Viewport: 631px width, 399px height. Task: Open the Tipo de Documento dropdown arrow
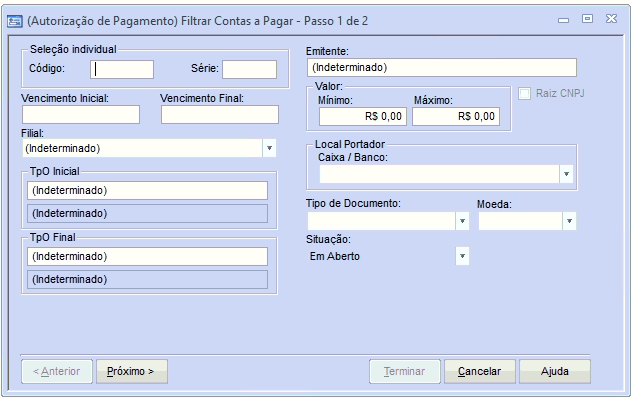point(462,221)
